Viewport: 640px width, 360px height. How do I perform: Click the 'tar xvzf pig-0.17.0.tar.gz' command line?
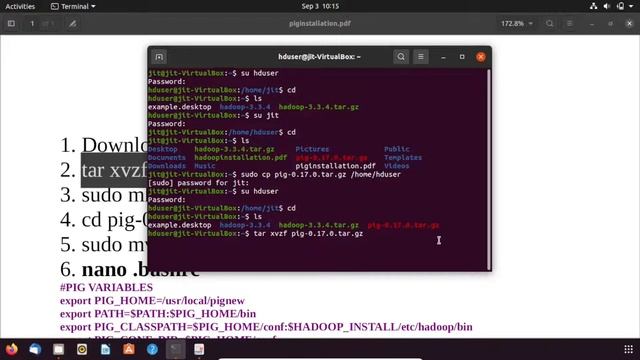coord(308,233)
